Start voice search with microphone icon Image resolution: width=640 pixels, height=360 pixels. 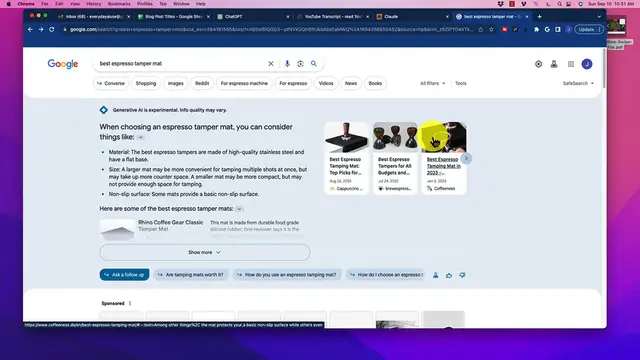(x=287, y=64)
